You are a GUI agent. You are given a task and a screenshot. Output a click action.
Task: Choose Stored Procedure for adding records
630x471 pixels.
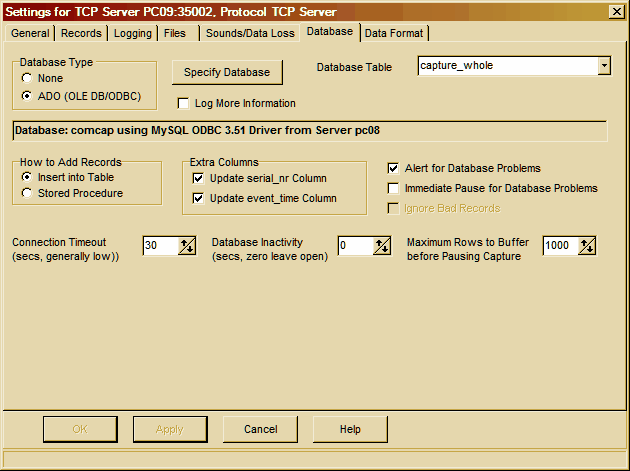pos(27,193)
